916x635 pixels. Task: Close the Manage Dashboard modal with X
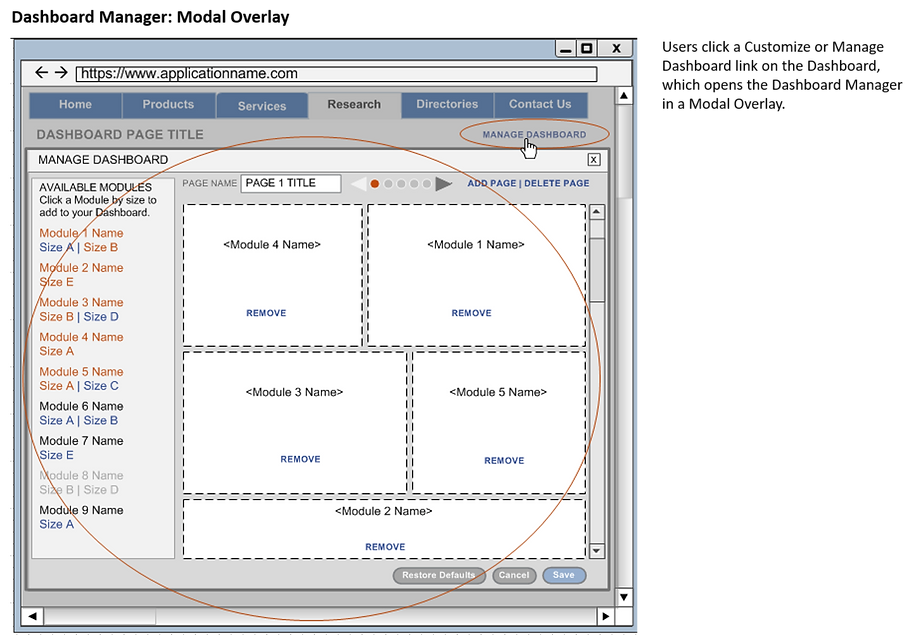pyautogui.click(x=594, y=159)
